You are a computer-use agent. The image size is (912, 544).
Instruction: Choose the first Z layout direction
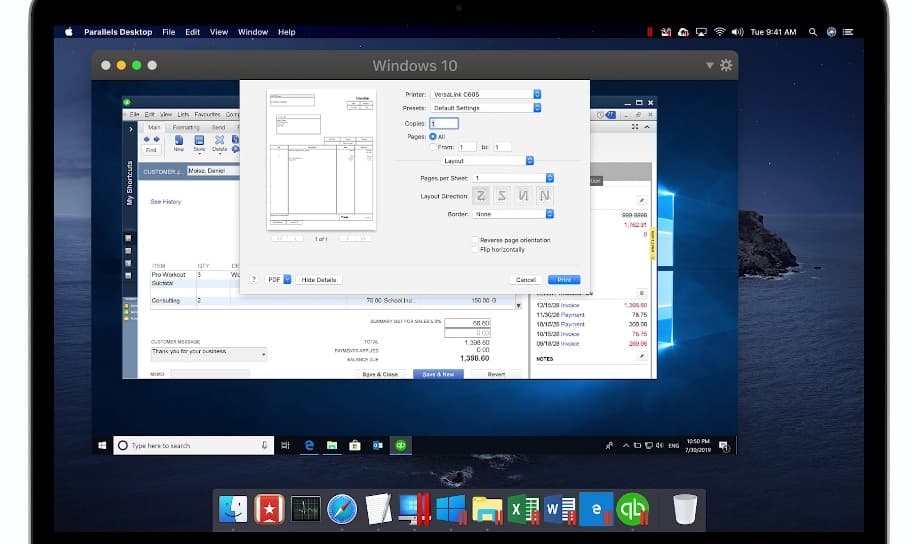tap(481, 196)
